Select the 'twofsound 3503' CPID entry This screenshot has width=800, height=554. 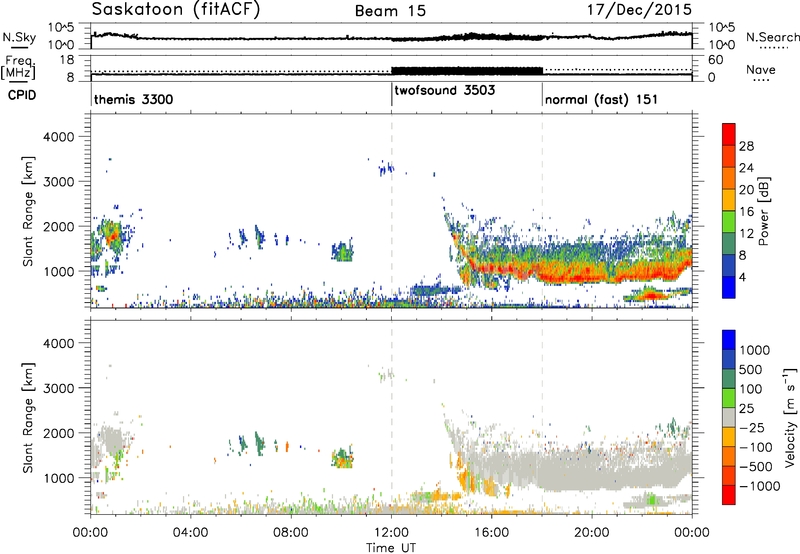tap(444, 90)
